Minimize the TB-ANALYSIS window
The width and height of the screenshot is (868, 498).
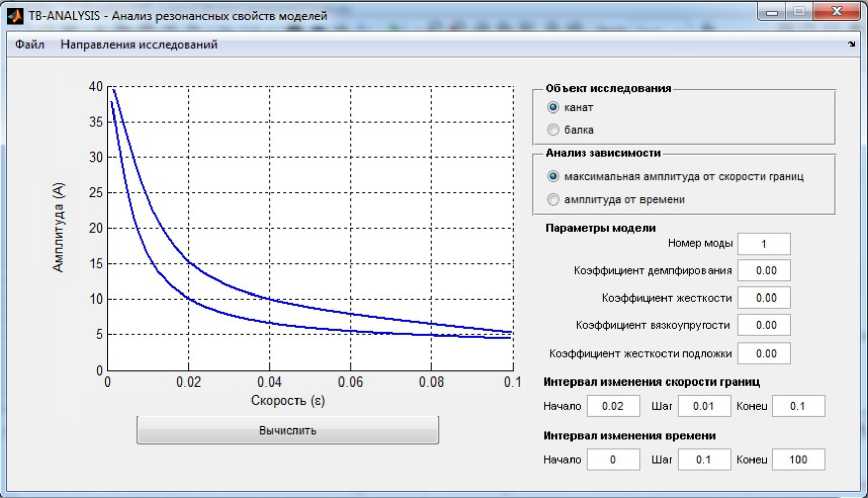click(x=773, y=12)
